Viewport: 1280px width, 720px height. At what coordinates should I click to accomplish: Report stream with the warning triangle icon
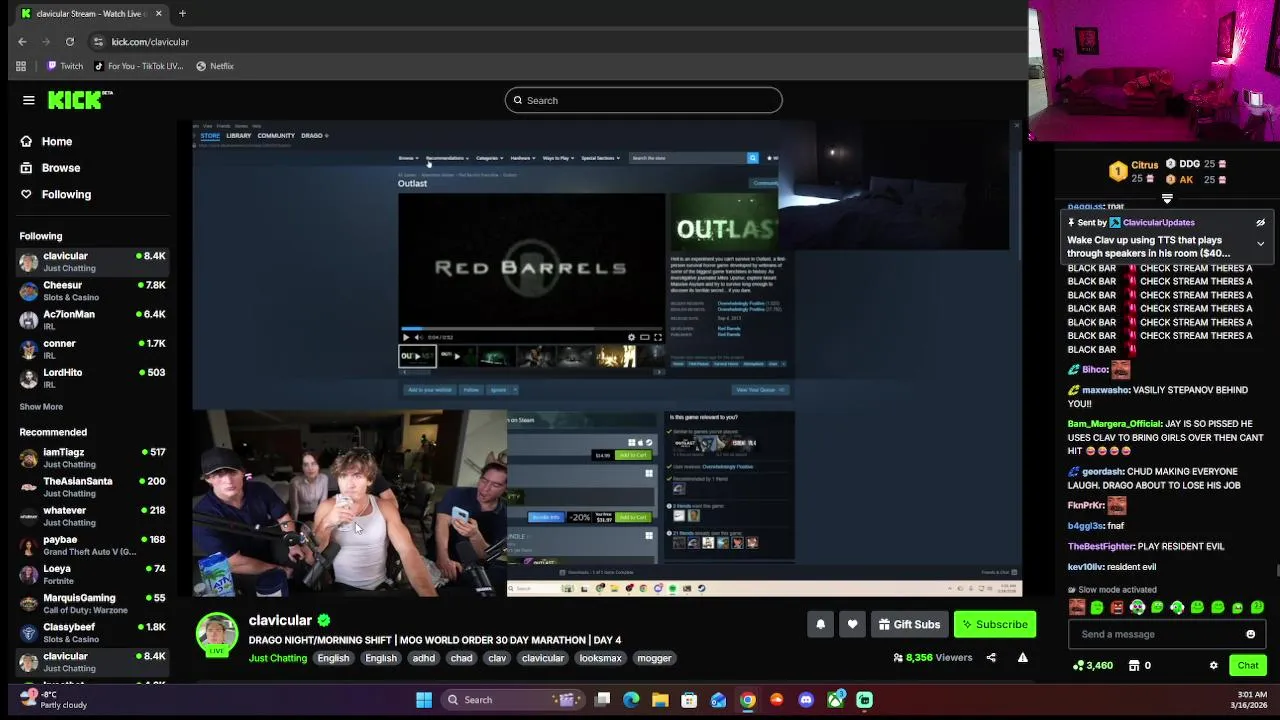pyautogui.click(x=1022, y=657)
